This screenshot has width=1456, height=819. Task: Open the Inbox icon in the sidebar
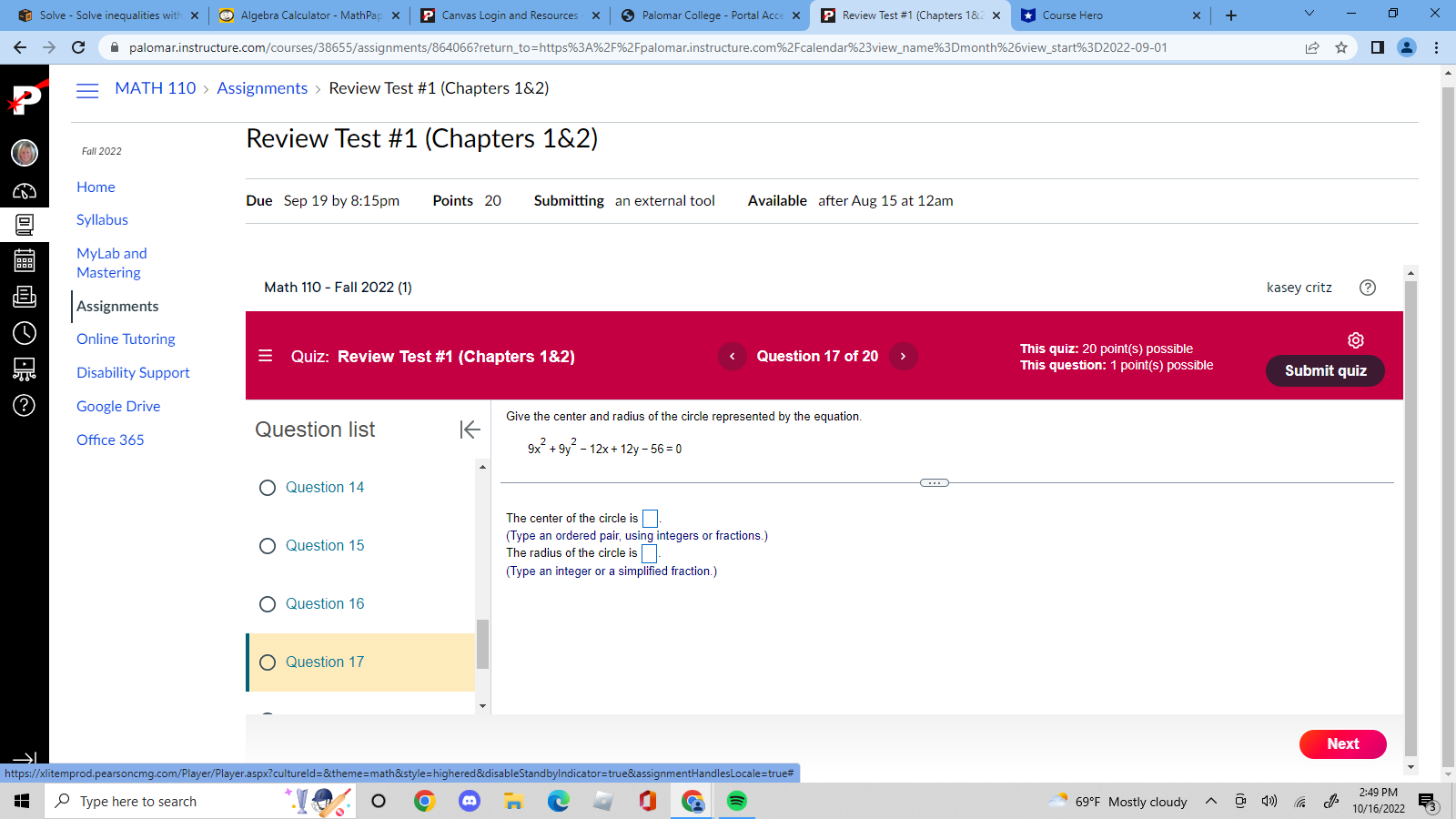[25, 296]
